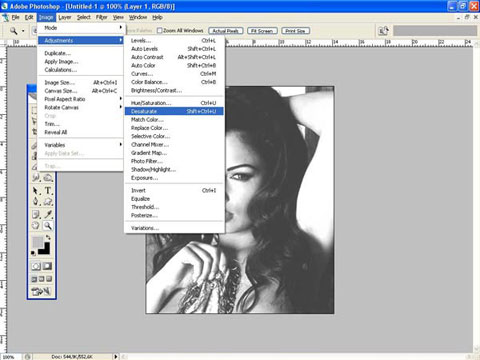Click the Photoshop icon in the title bar

click(x=5, y=6)
